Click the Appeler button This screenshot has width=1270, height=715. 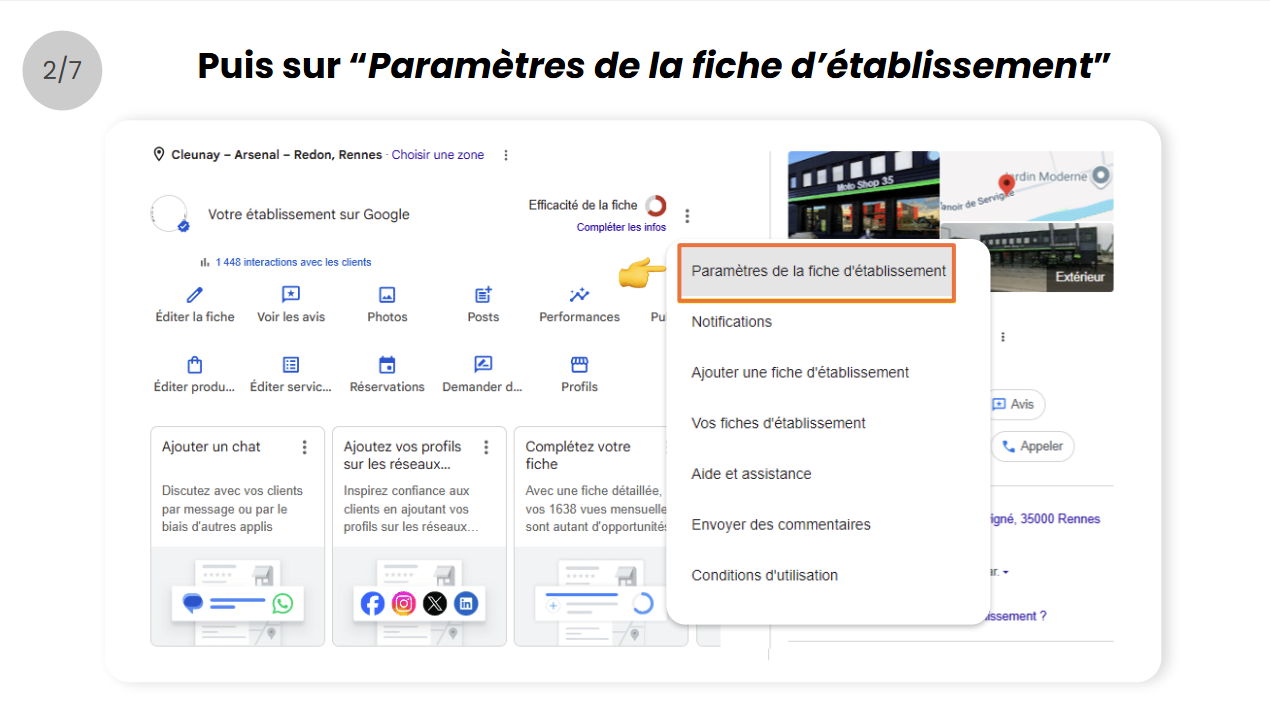click(x=1033, y=446)
